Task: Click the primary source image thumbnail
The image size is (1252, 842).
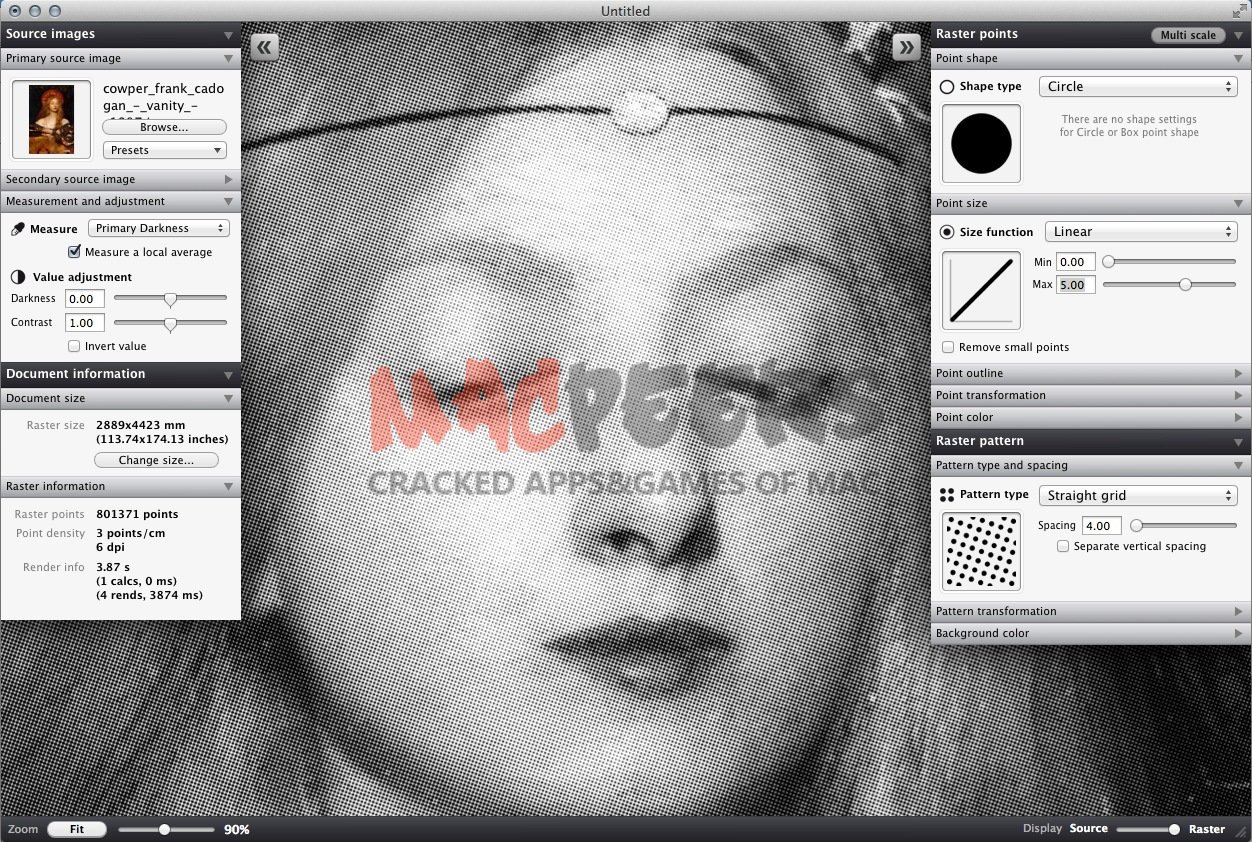Action: click(x=52, y=118)
